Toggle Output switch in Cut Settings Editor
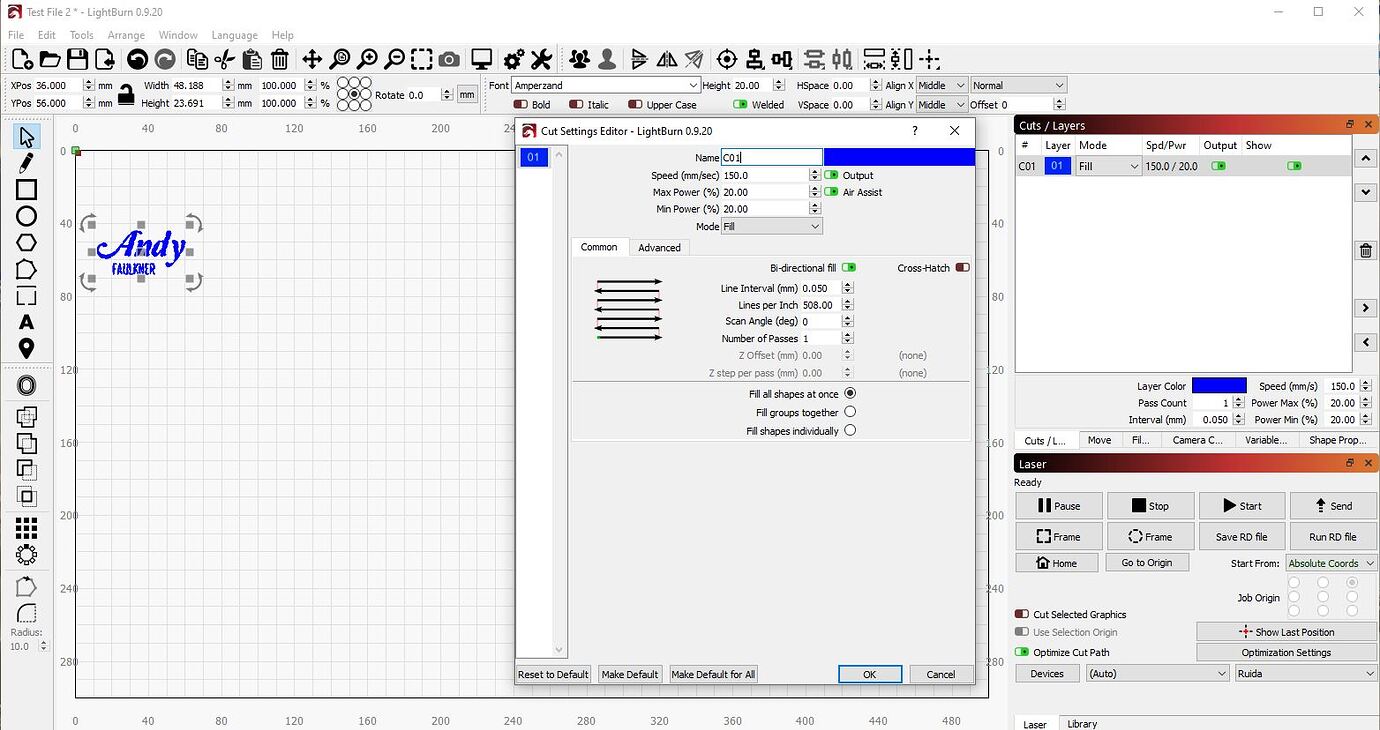The height and width of the screenshot is (730, 1380). (831, 175)
